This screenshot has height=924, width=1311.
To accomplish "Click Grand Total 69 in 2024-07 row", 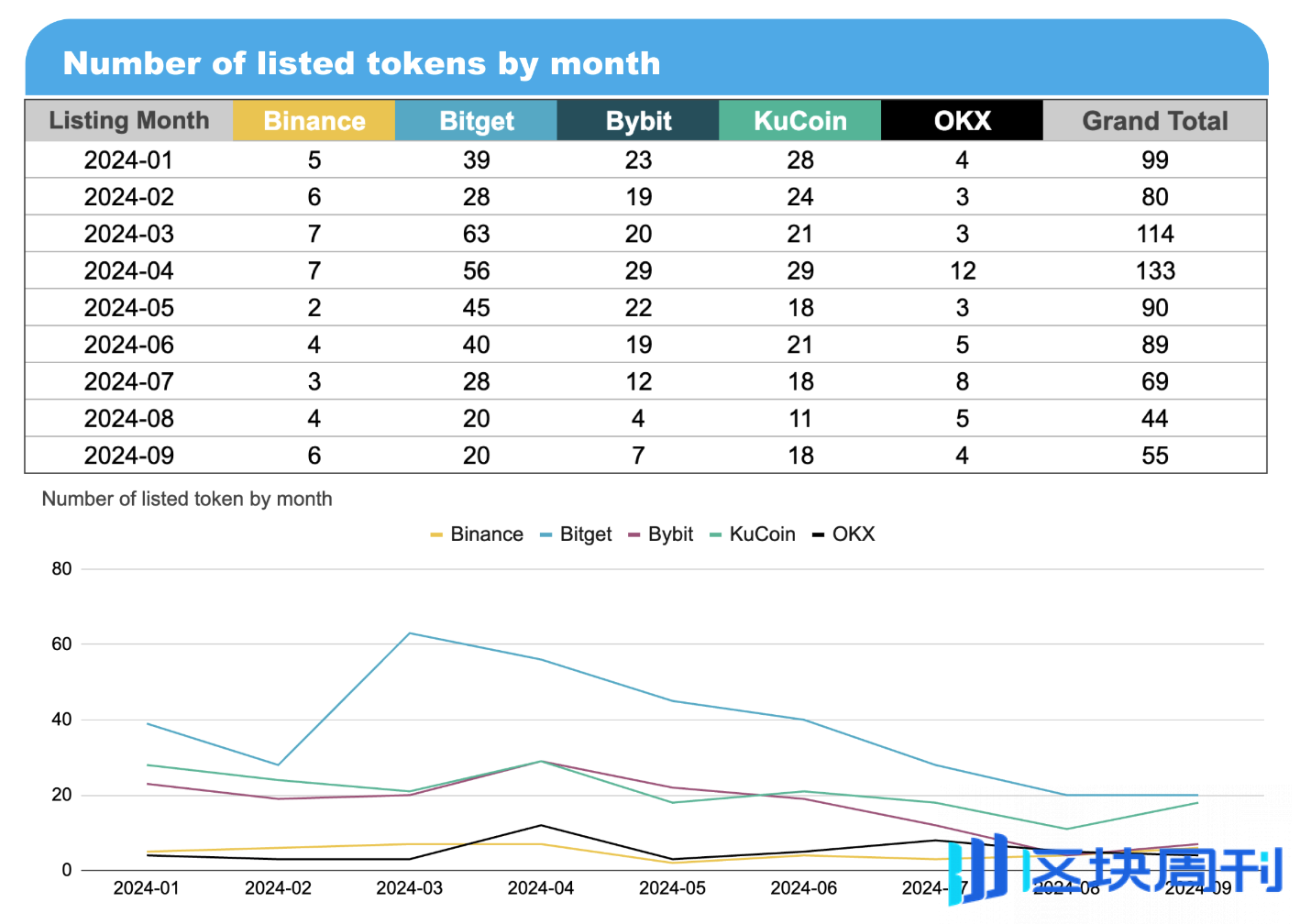I will point(1155,381).
